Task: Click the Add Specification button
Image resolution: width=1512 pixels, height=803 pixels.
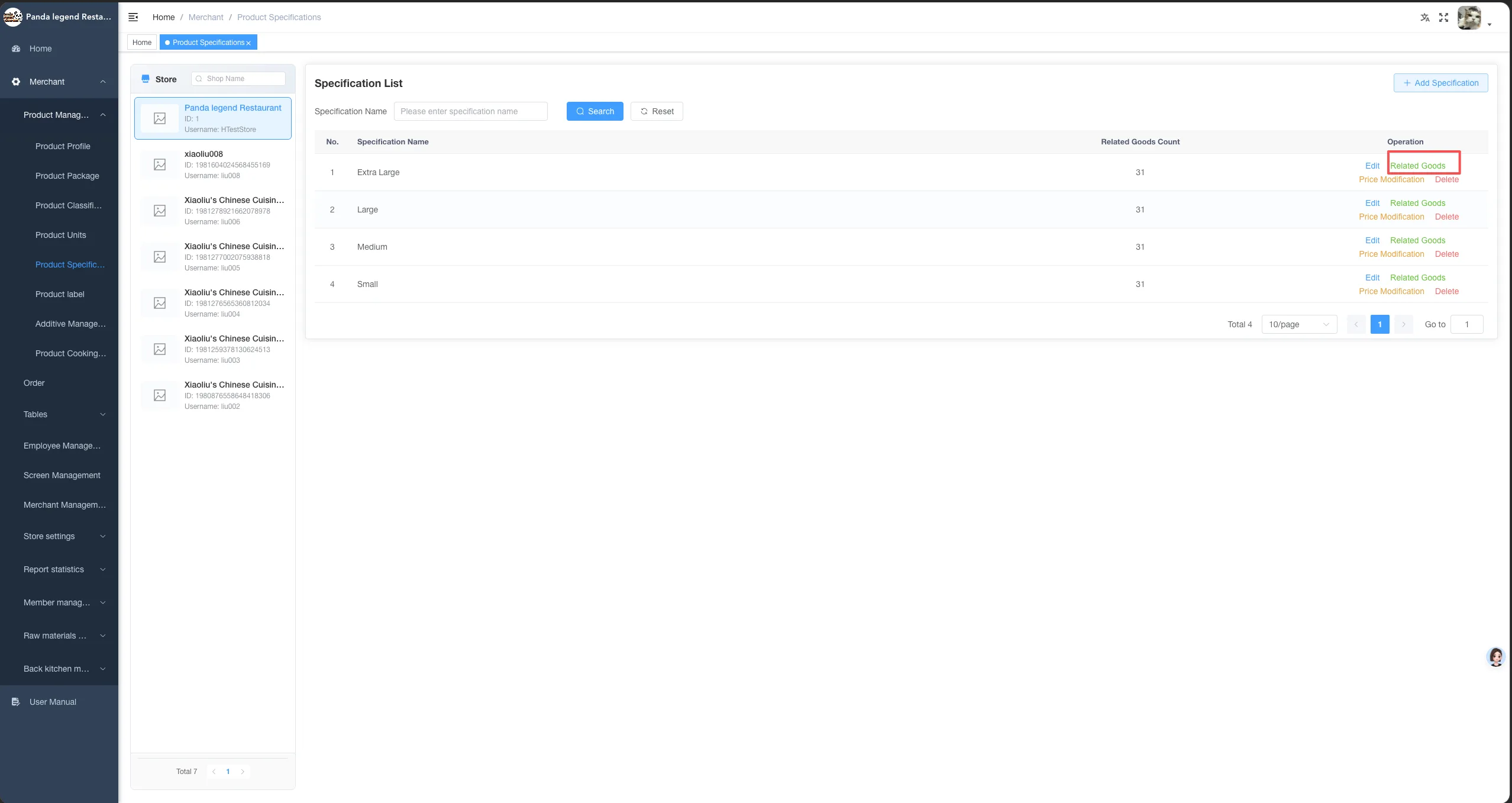Action: click(x=1440, y=83)
